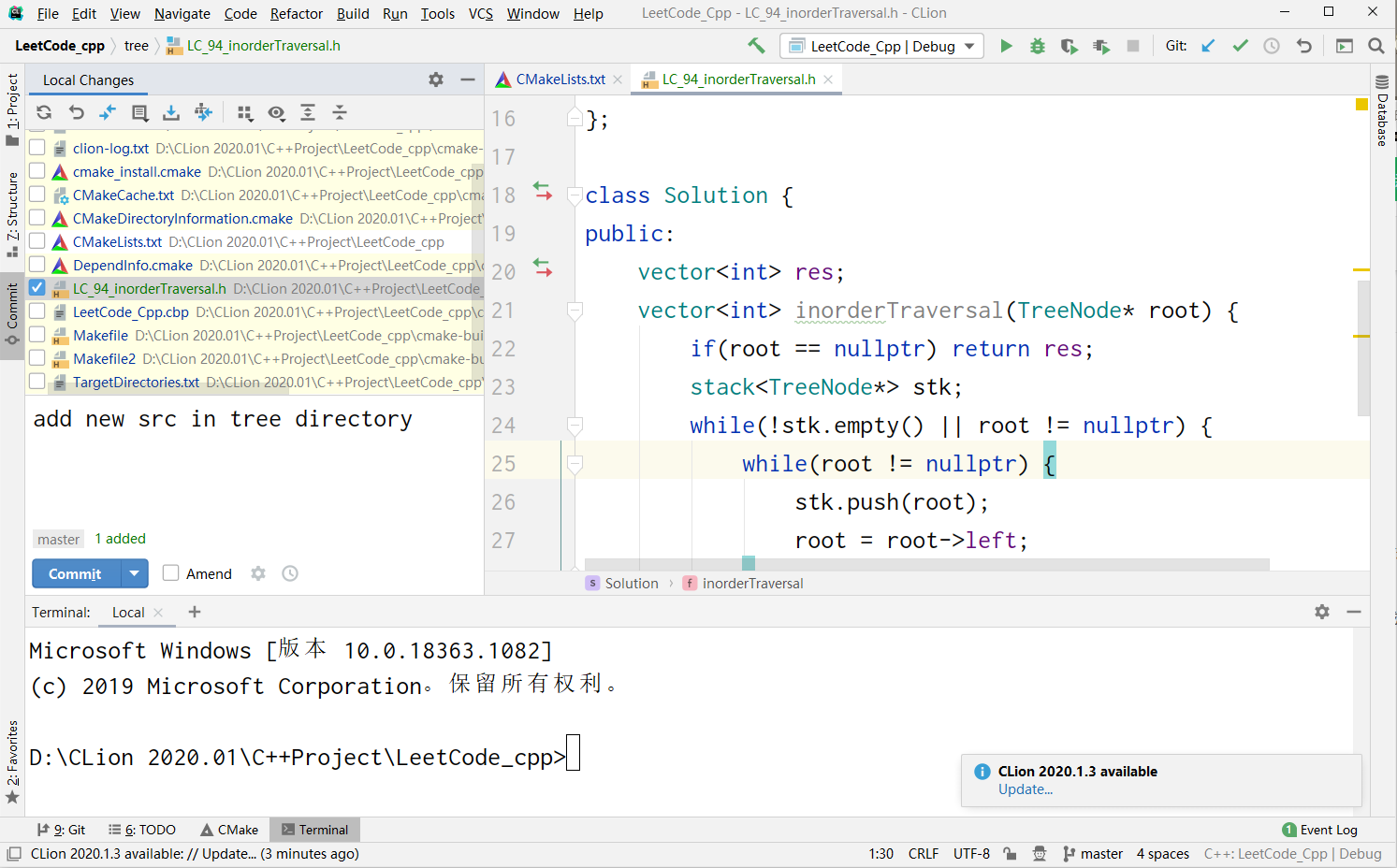Open Local Changes settings gear
This screenshot has width=1397, height=868.
(x=436, y=80)
